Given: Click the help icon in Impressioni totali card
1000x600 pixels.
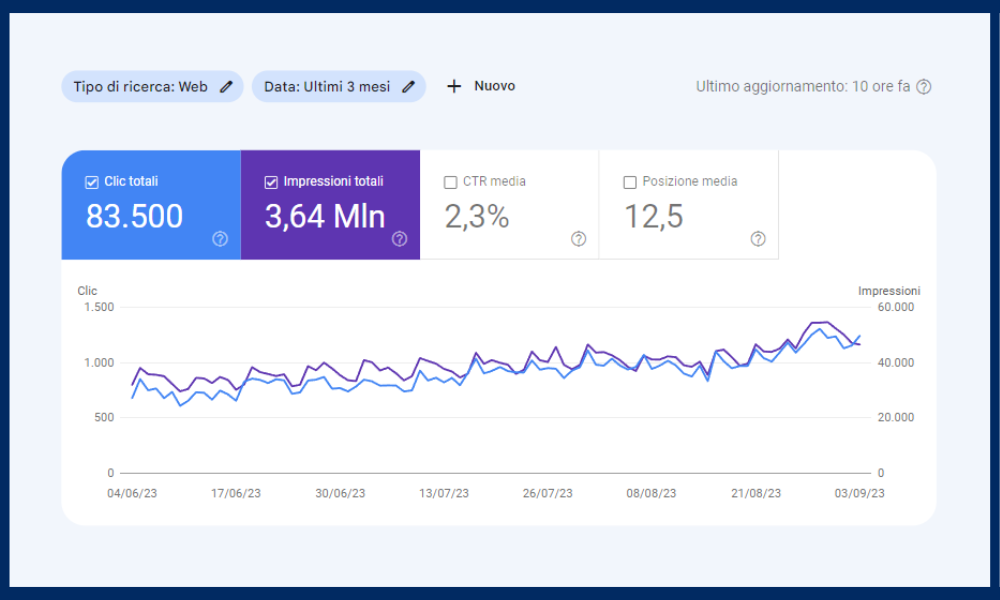Looking at the screenshot, I should [399, 239].
